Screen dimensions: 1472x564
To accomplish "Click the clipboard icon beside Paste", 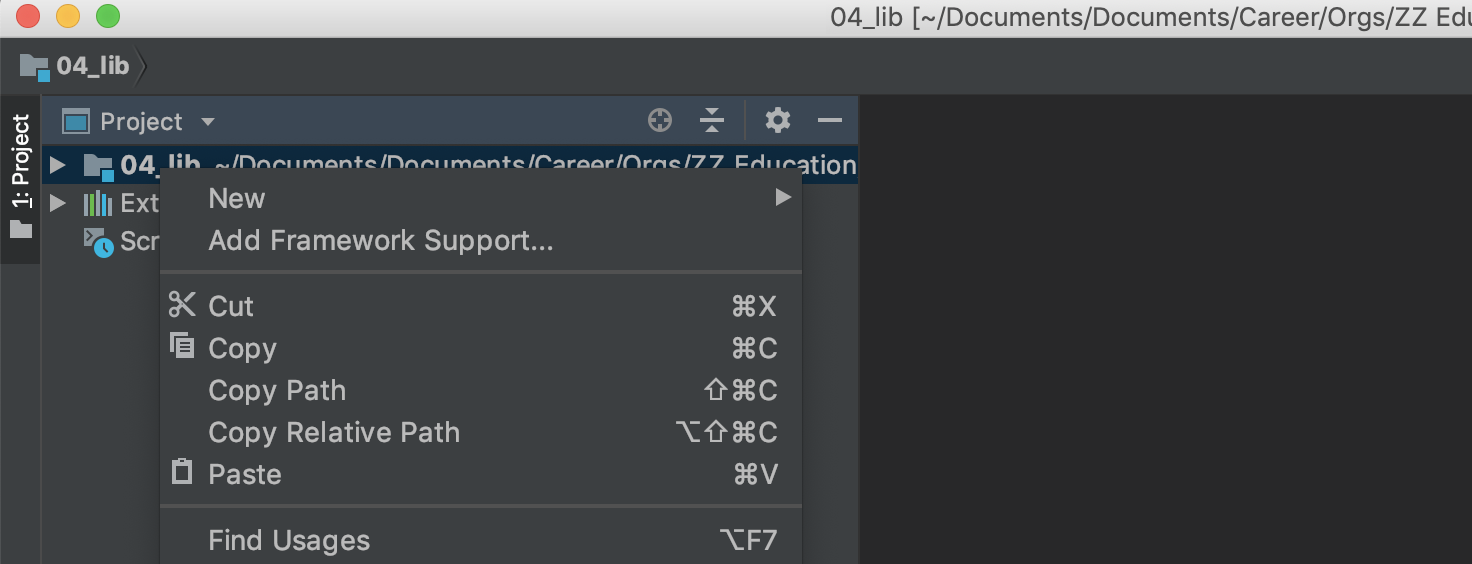I will click(182, 472).
